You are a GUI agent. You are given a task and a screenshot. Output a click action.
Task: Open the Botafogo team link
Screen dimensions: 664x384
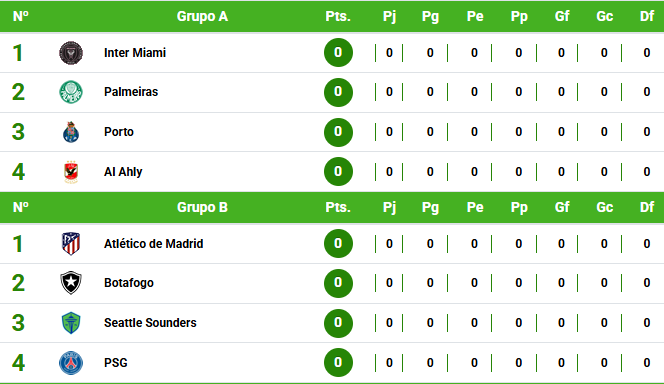[x=129, y=282]
